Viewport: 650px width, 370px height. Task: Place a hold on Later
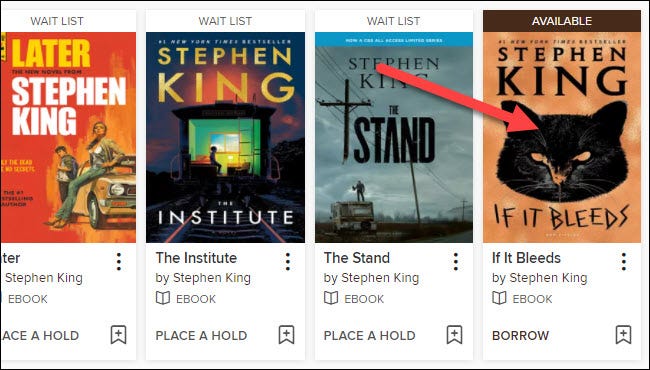pos(40,335)
